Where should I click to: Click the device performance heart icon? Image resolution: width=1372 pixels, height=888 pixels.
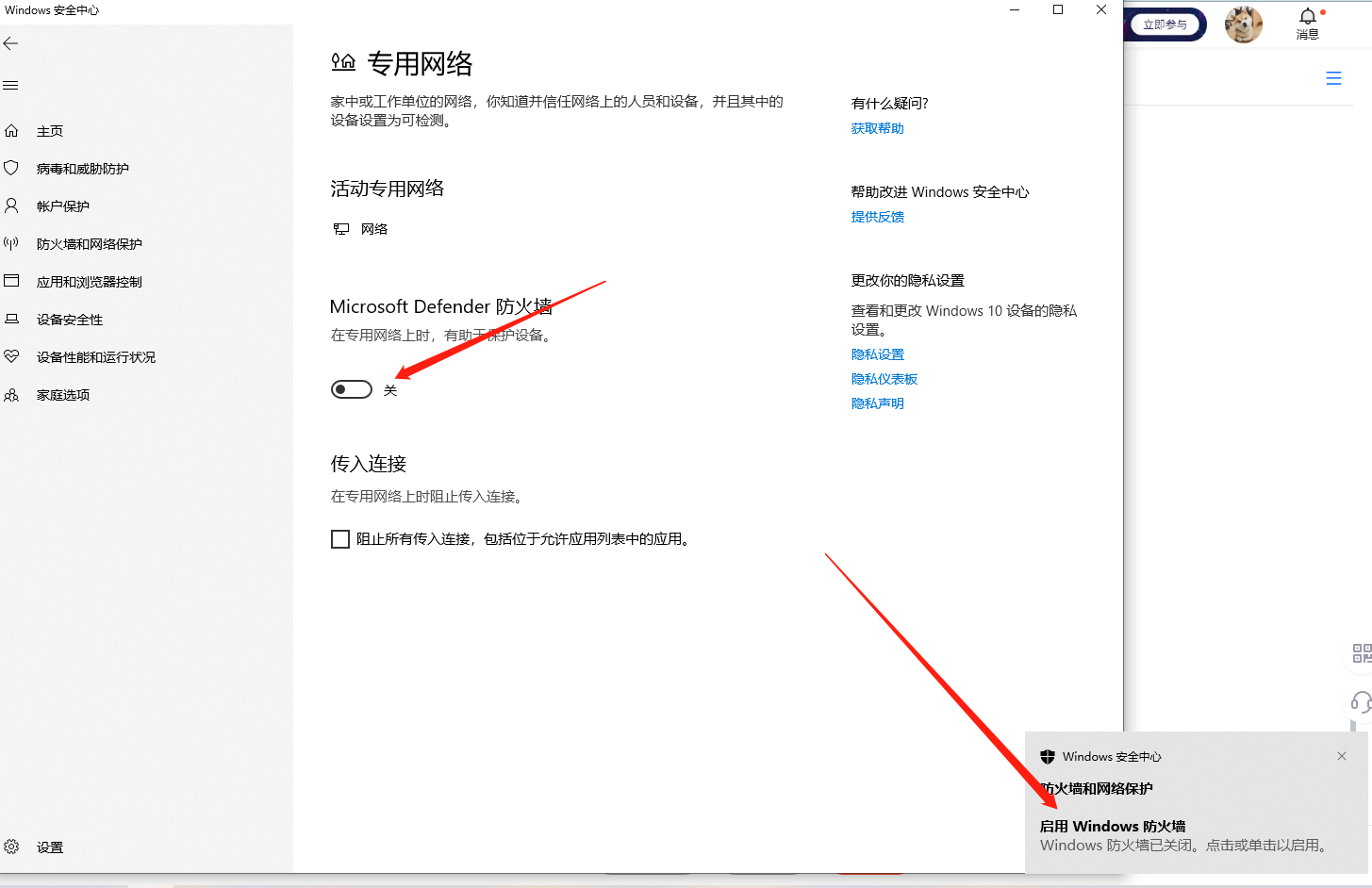[11, 356]
